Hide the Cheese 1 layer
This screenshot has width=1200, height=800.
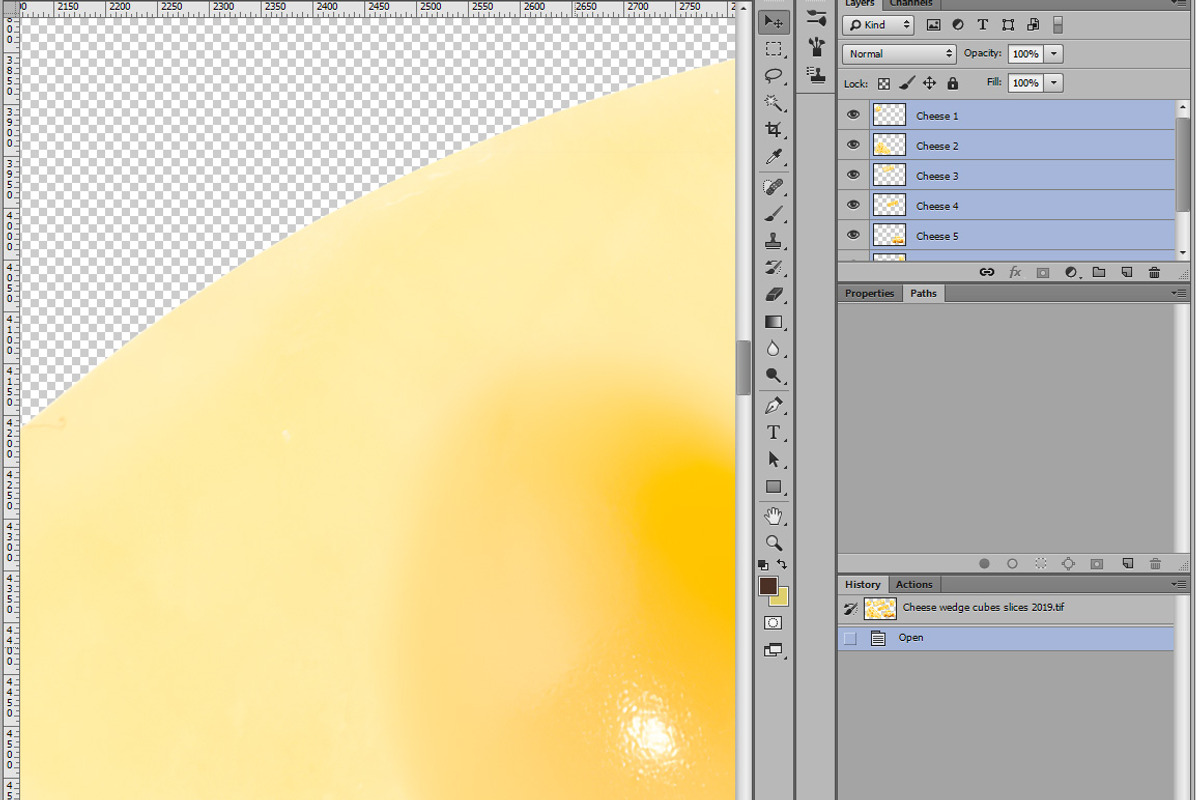point(853,115)
